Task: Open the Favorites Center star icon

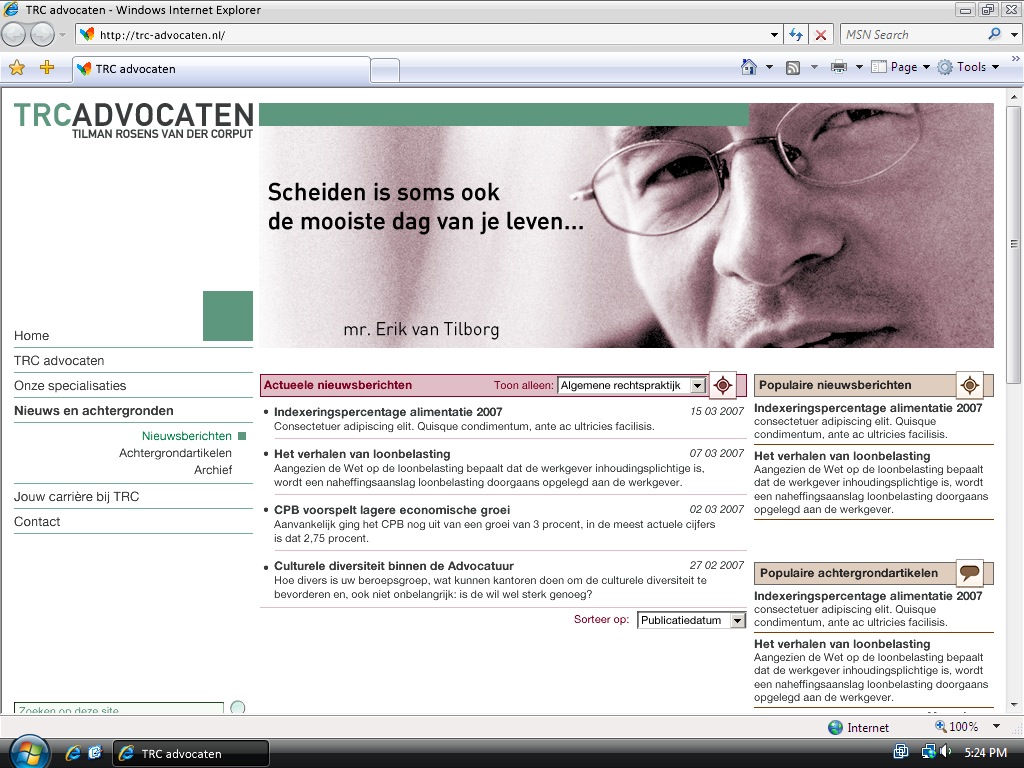Action: click(17, 67)
